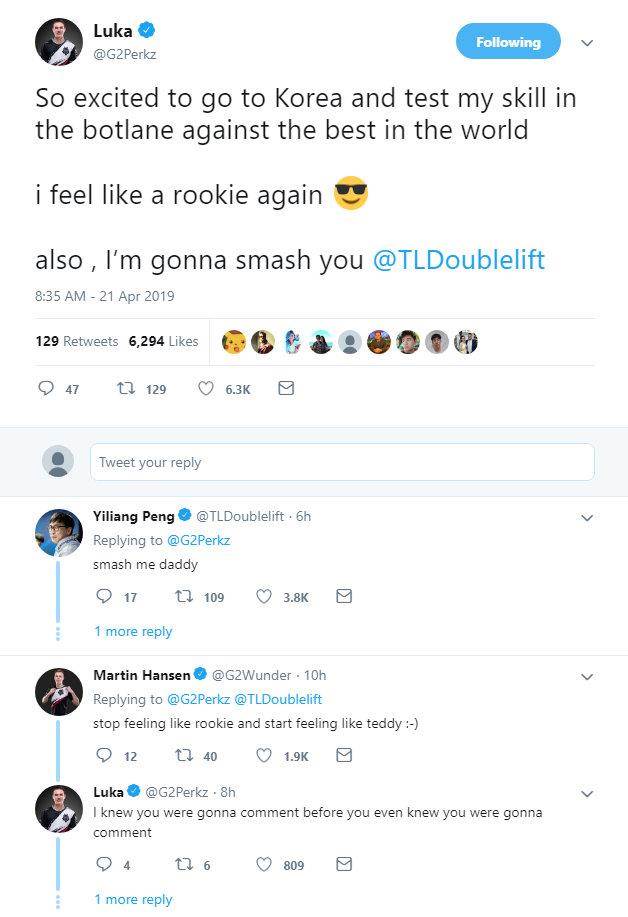Reply to Martin Hansen's tweet

point(103,756)
